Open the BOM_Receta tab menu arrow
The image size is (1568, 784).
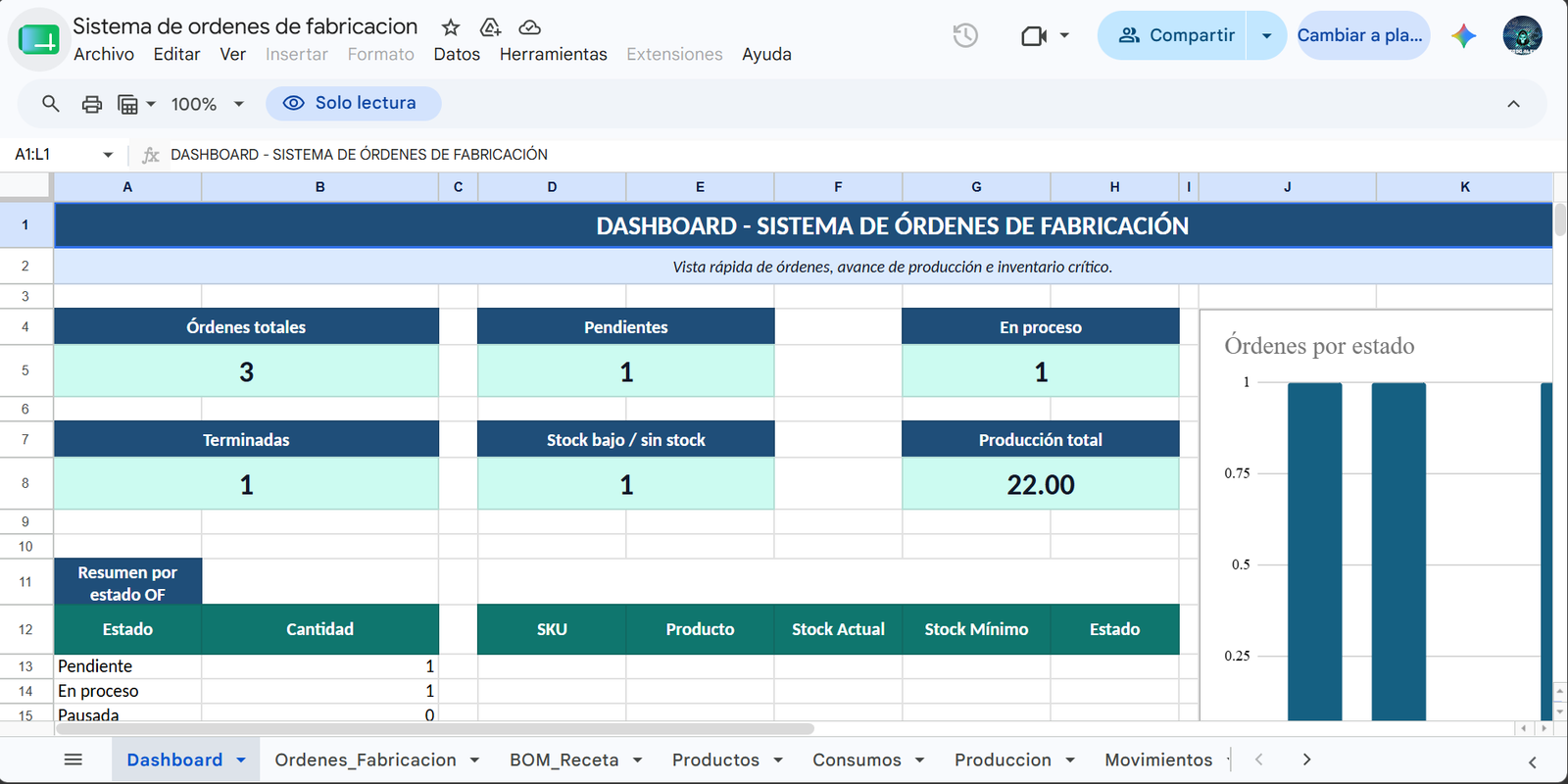(637, 760)
